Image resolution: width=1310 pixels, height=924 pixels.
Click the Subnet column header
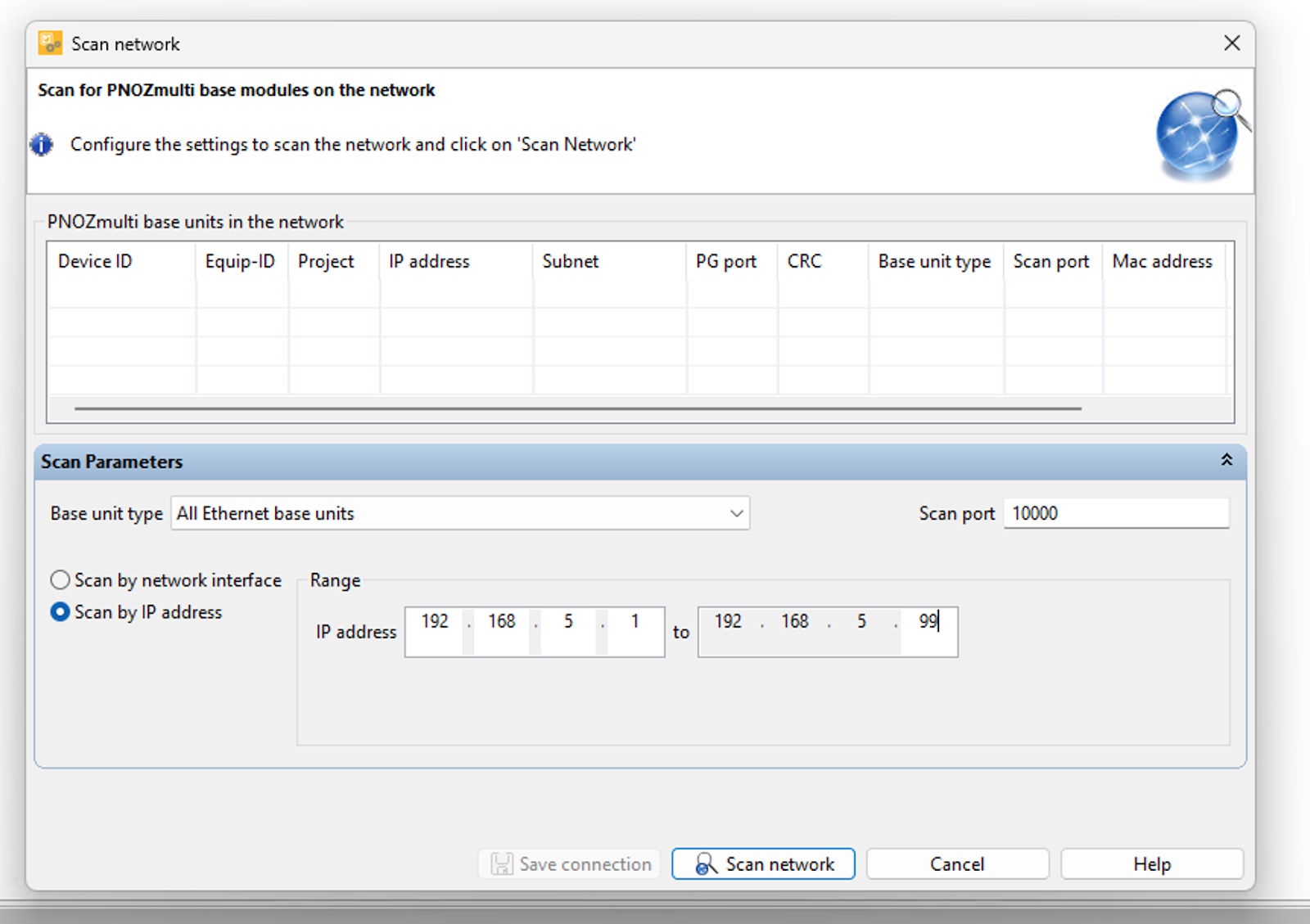tap(610, 262)
